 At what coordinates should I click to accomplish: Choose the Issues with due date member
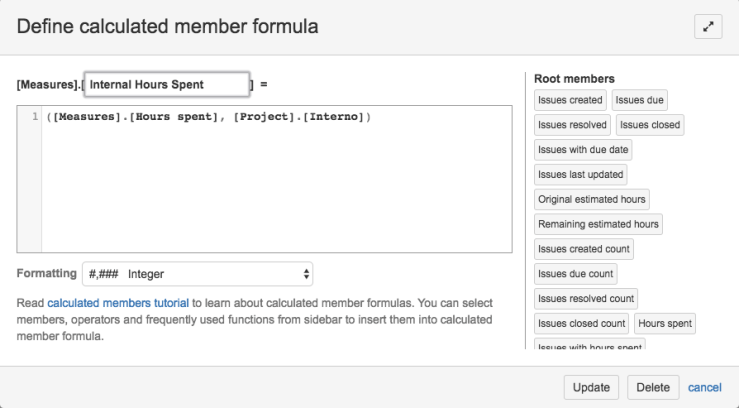pos(583,150)
